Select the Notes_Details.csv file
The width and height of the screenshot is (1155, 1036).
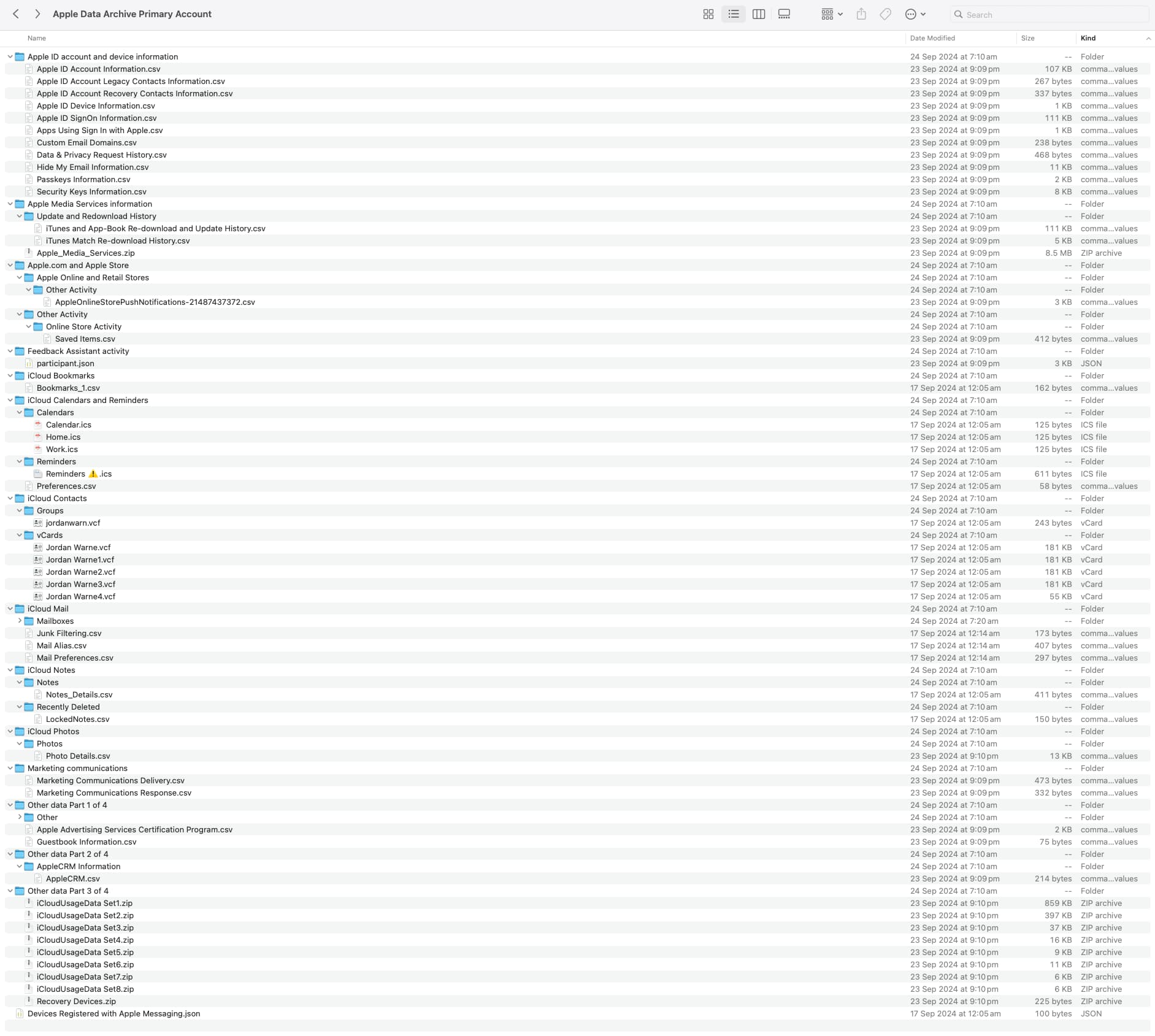coord(79,695)
